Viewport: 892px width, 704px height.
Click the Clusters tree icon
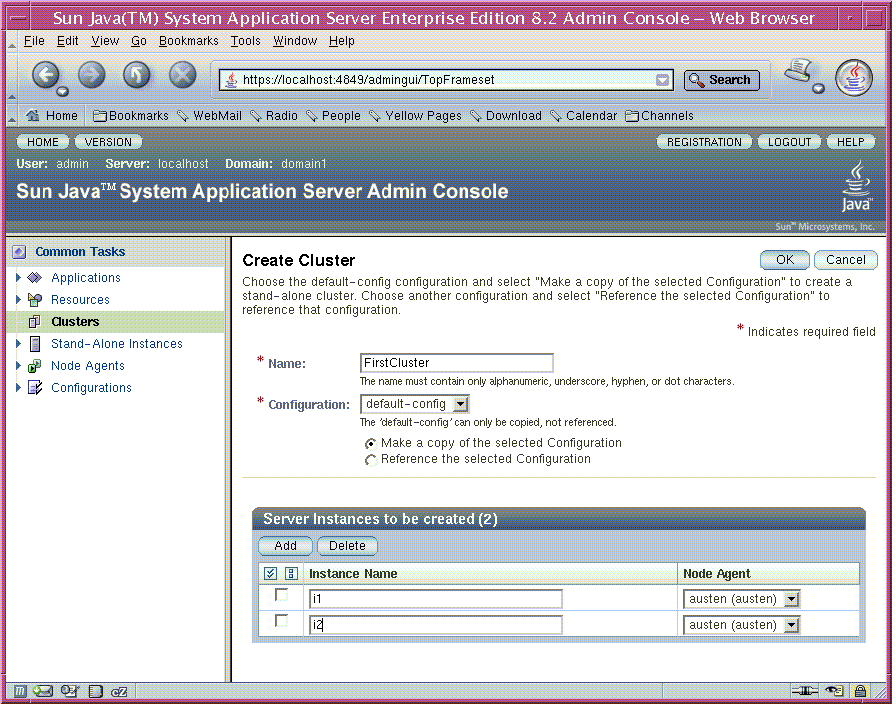click(35, 322)
